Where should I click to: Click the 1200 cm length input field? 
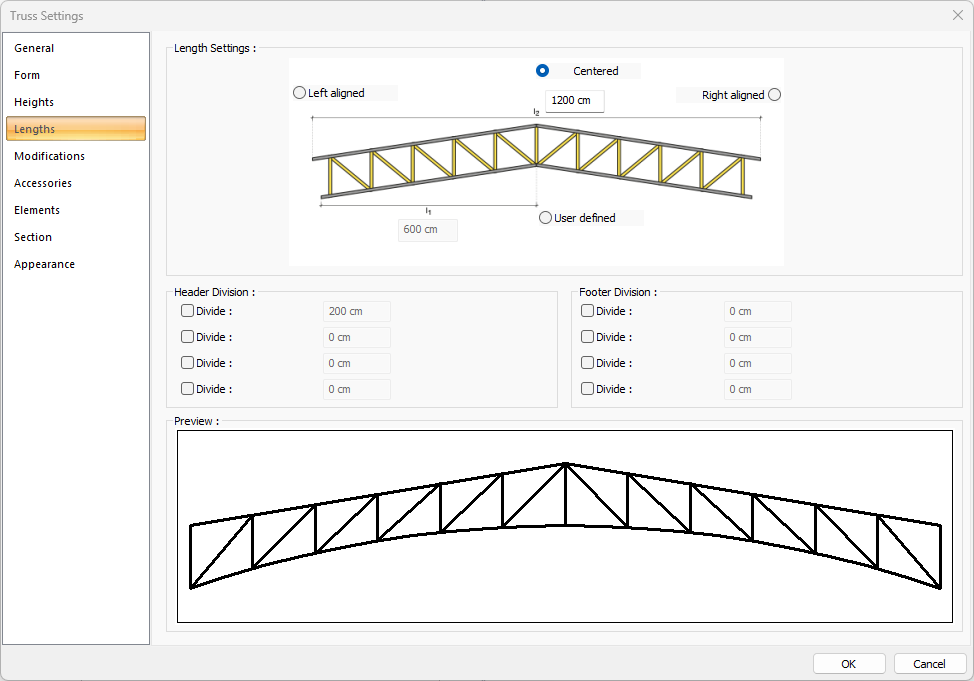574,101
